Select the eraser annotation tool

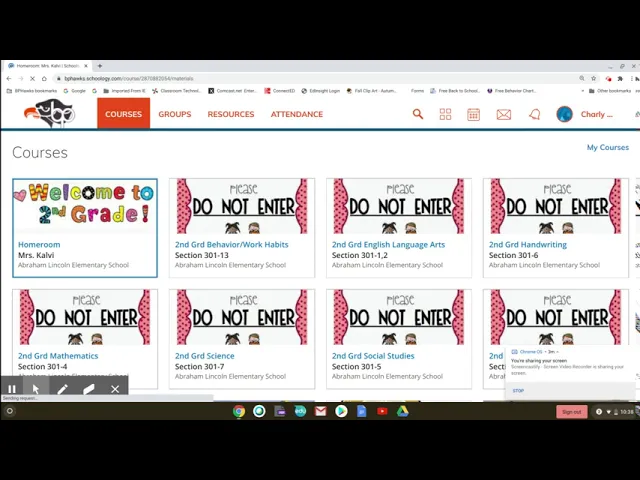pyautogui.click(x=89, y=389)
